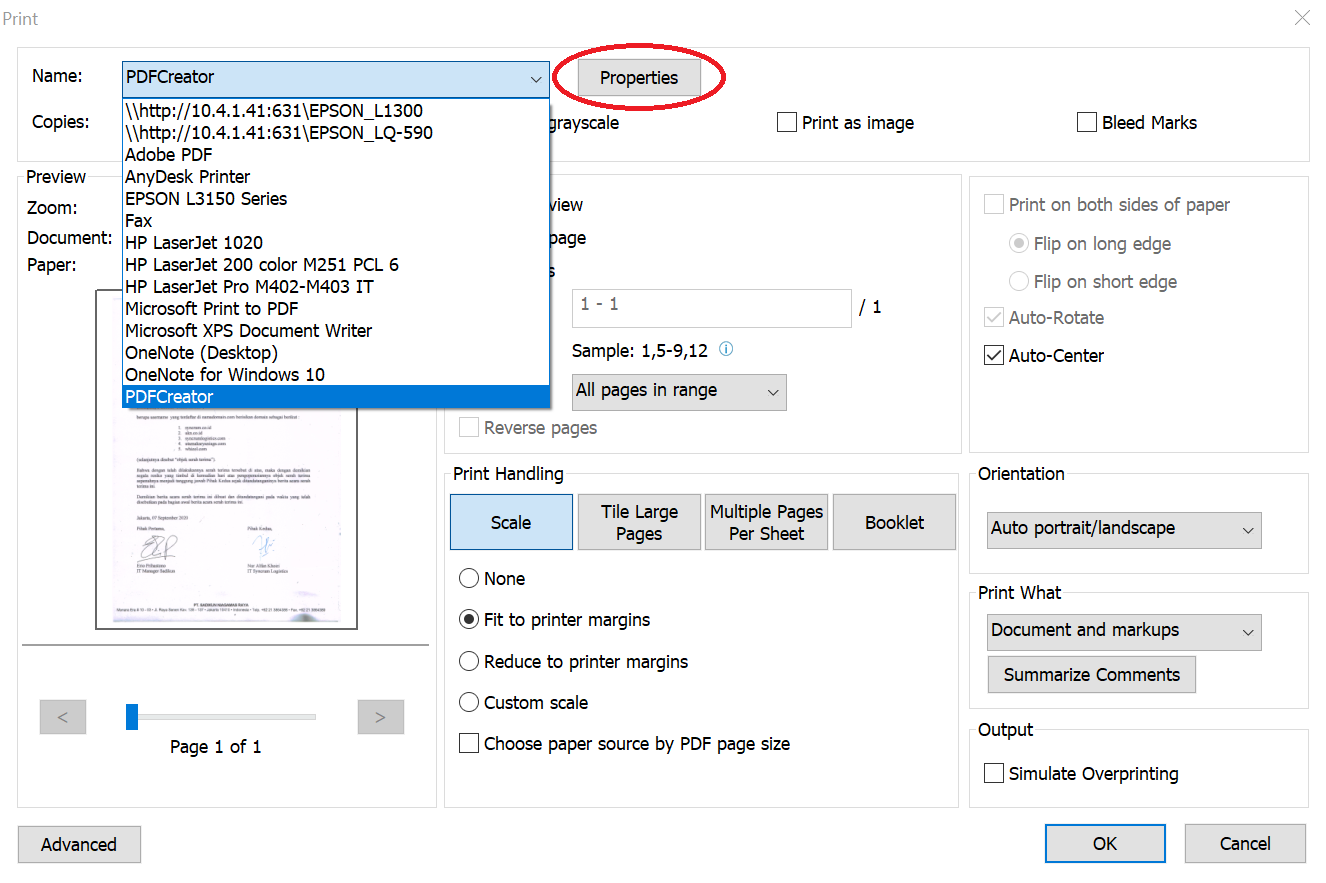Tick Print on both sides of paper
Viewport: 1326px width, 883px height.
(994, 205)
